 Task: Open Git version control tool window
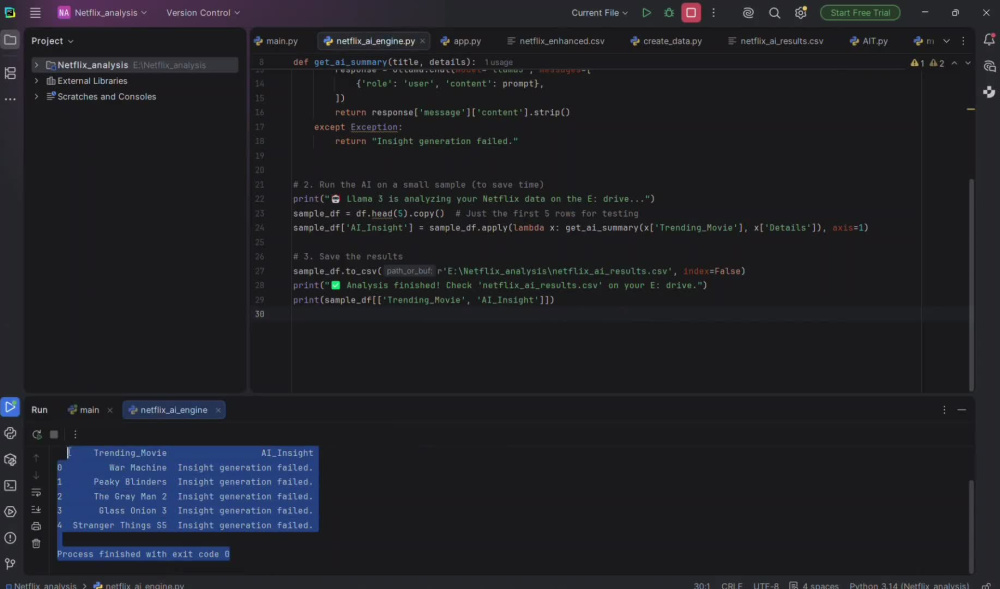(10, 564)
